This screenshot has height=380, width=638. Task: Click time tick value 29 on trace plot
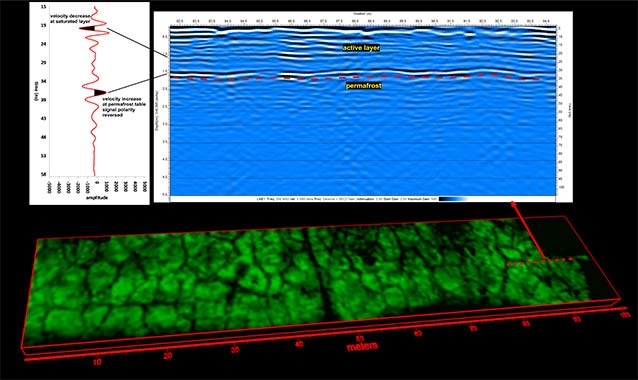click(x=43, y=63)
